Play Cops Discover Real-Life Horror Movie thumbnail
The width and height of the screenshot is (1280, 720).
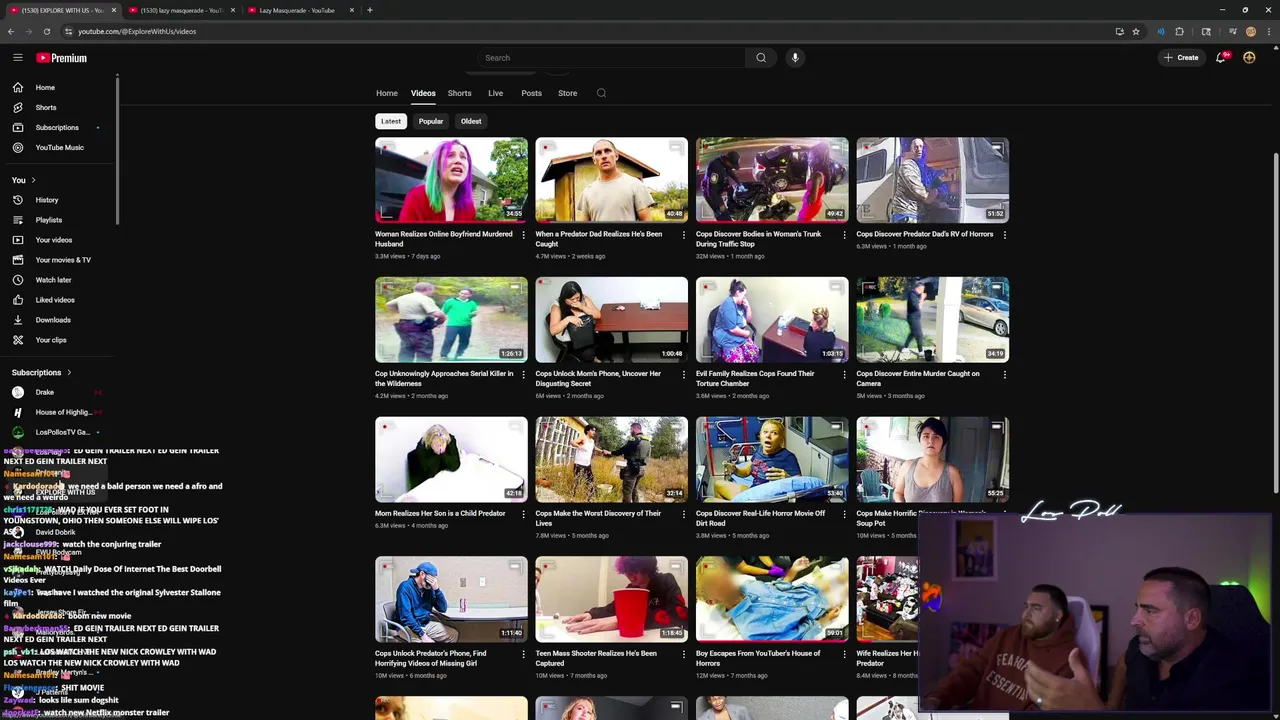point(772,459)
